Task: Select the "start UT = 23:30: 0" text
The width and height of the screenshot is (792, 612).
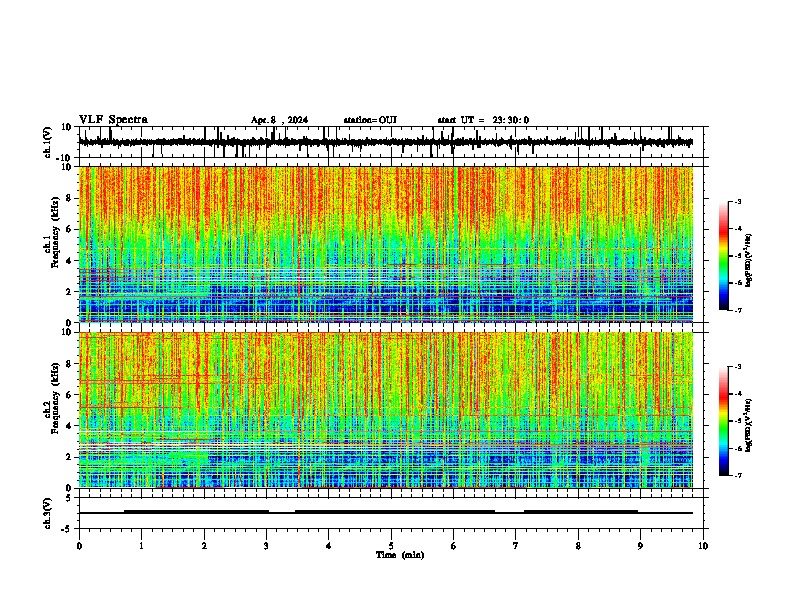Action: (483, 120)
